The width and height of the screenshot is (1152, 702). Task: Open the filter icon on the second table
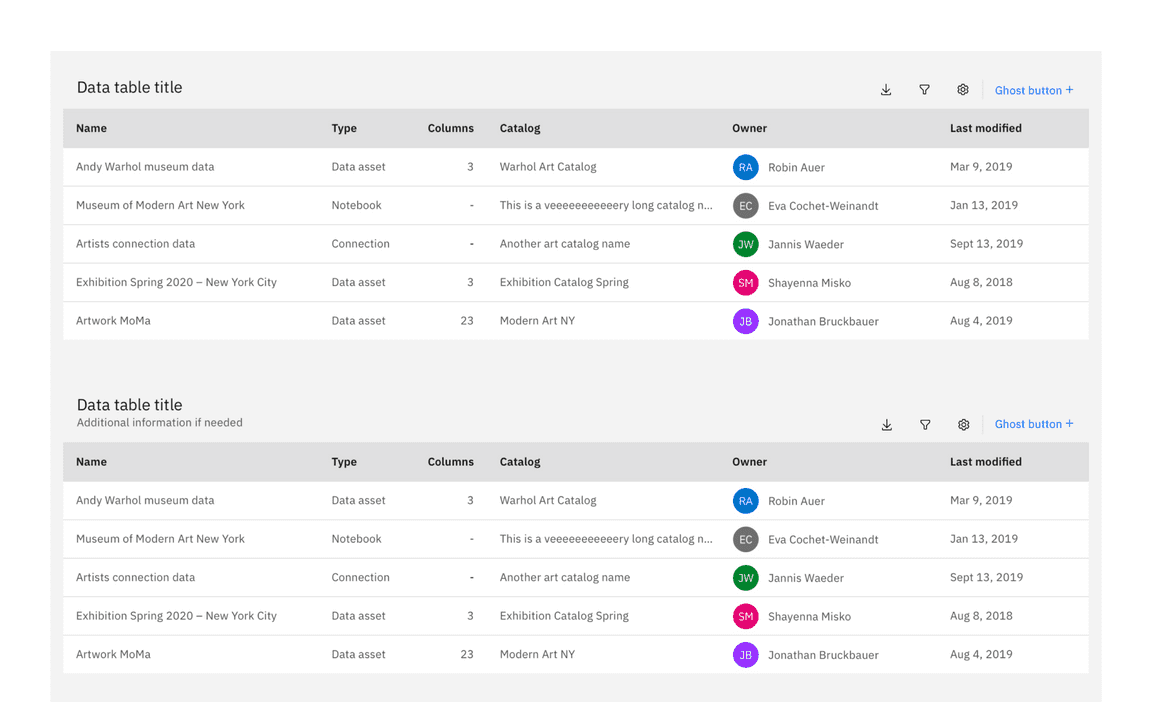pos(925,424)
